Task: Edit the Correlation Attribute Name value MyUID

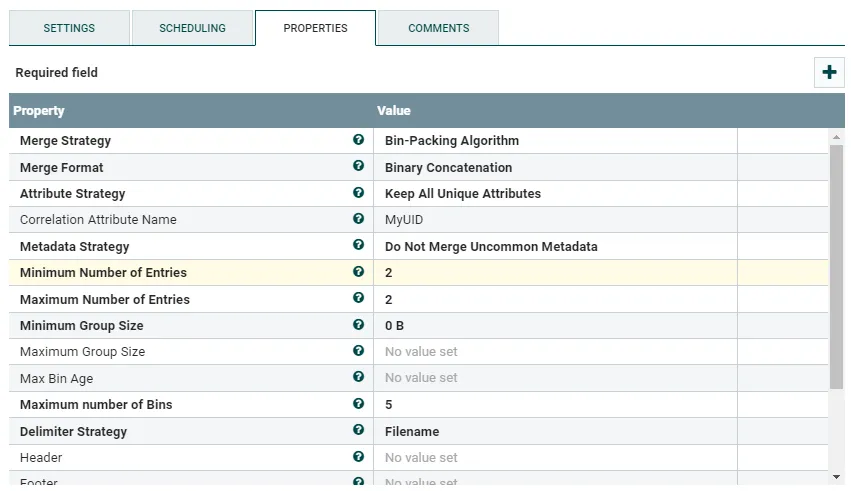Action: click(402, 220)
